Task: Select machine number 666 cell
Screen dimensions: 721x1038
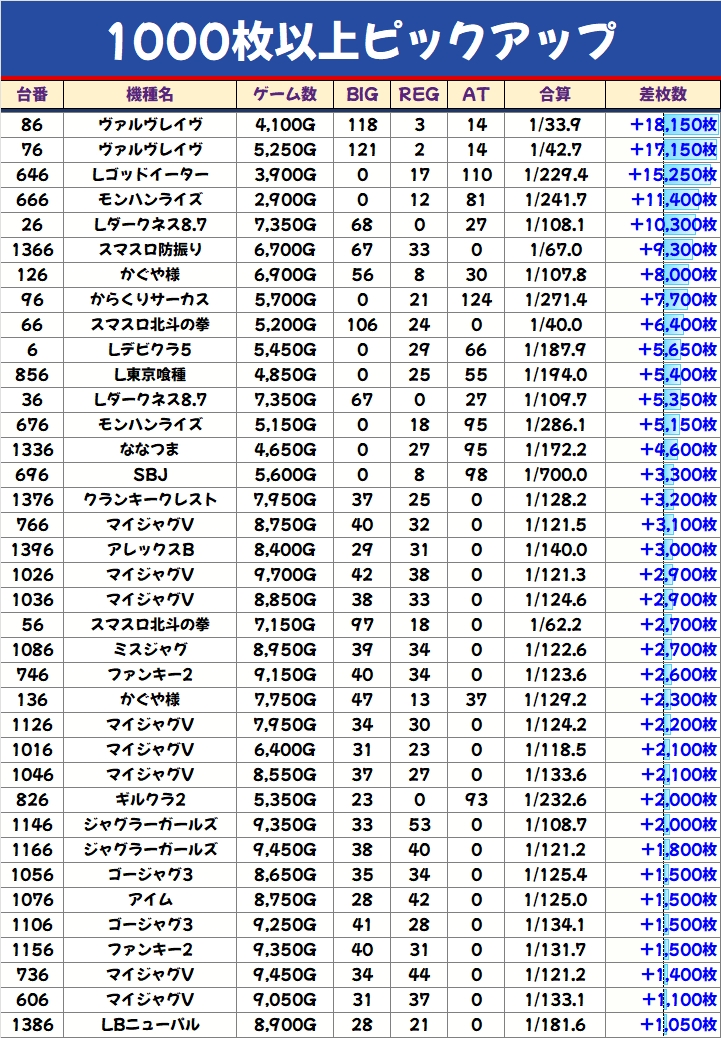Action: pos(32,199)
